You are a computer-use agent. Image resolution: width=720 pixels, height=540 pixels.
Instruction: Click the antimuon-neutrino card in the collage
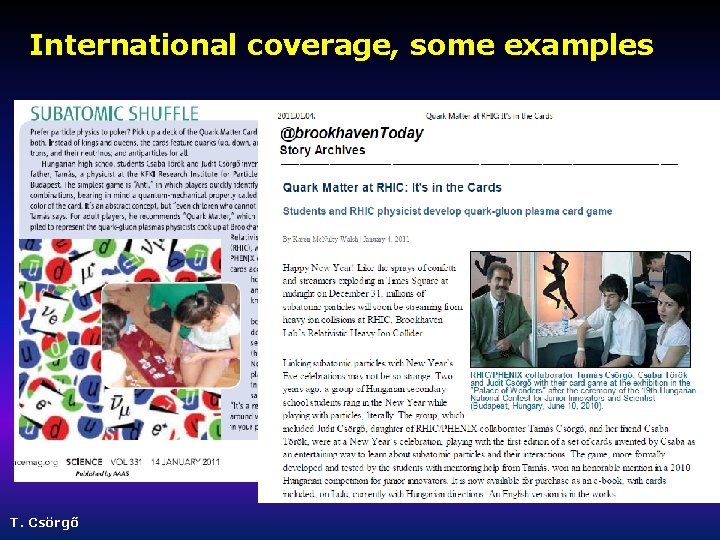click(x=120, y=405)
